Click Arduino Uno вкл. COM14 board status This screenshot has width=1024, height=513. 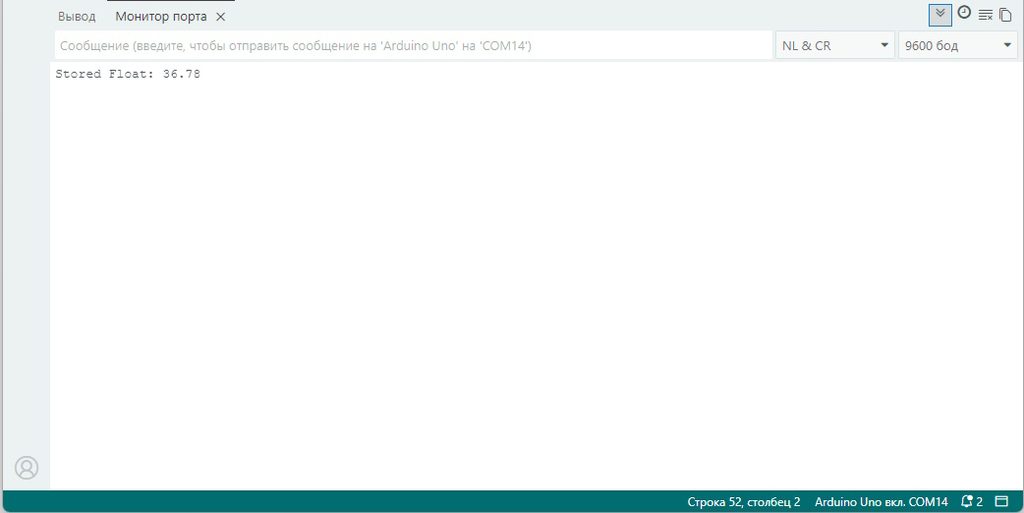click(x=881, y=502)
